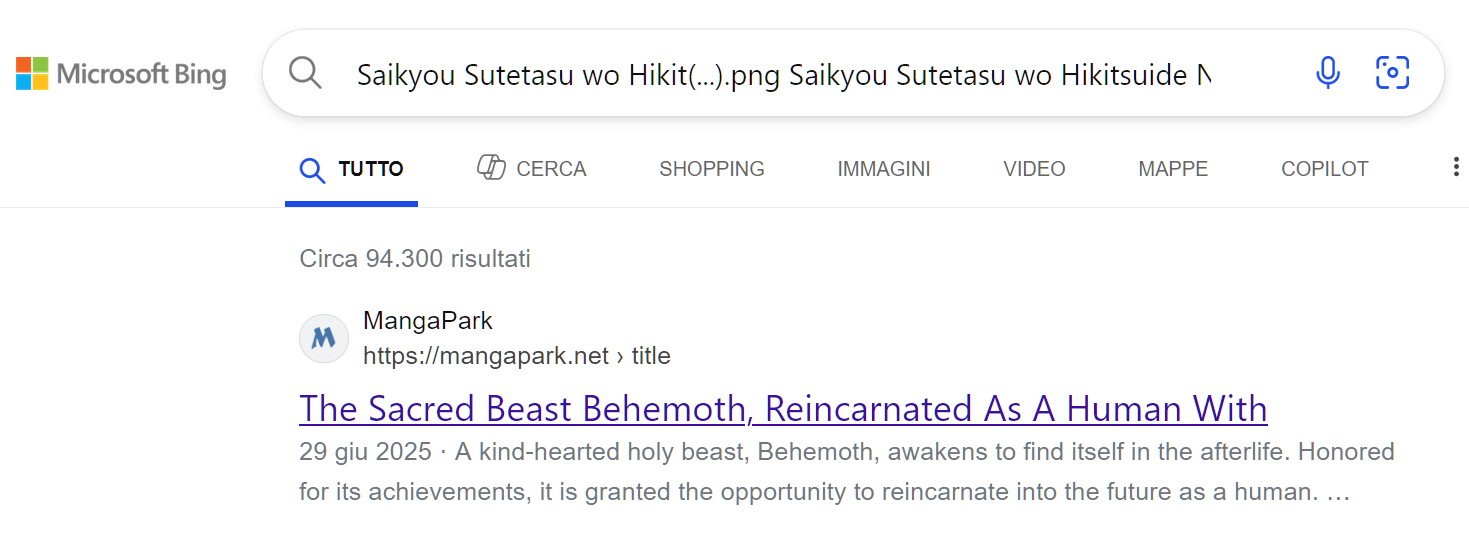Image resolution: width=1469 pixels, height=541 pixels.
Task: Click the magnifying glass search icon
Action: (305, 73)
